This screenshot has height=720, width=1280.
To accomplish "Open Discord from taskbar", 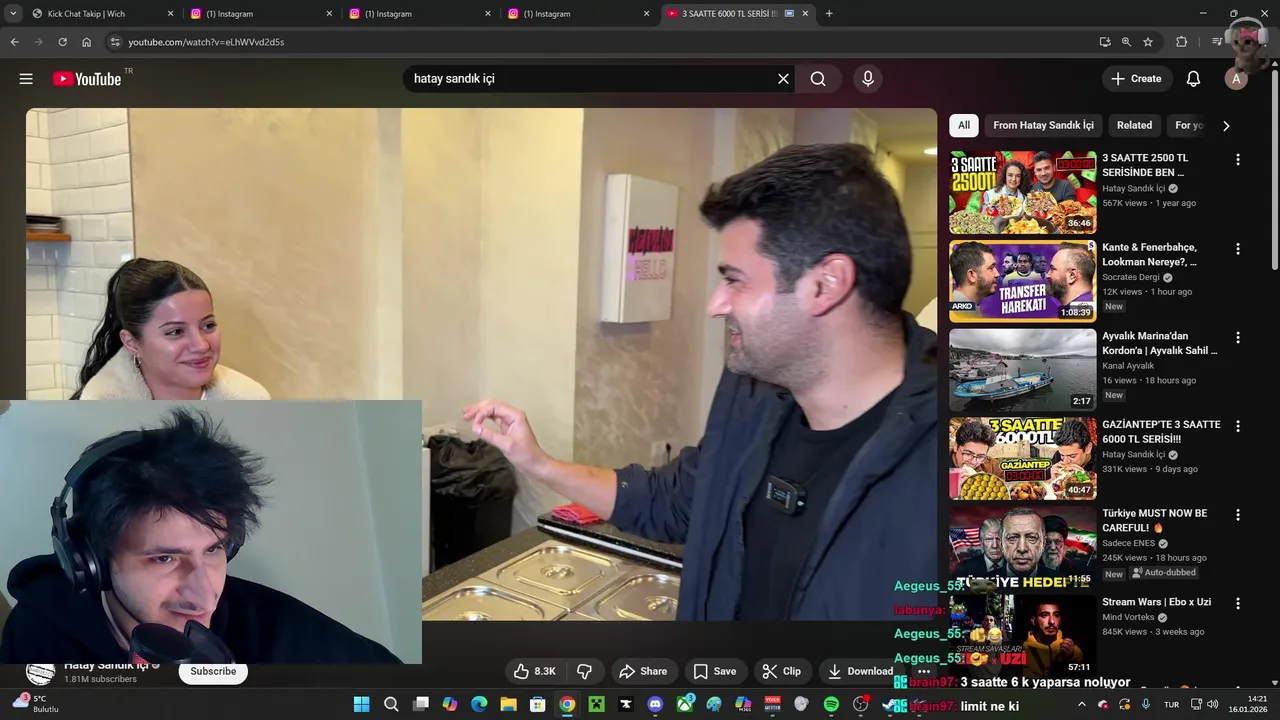I will [x=655, y=704].
